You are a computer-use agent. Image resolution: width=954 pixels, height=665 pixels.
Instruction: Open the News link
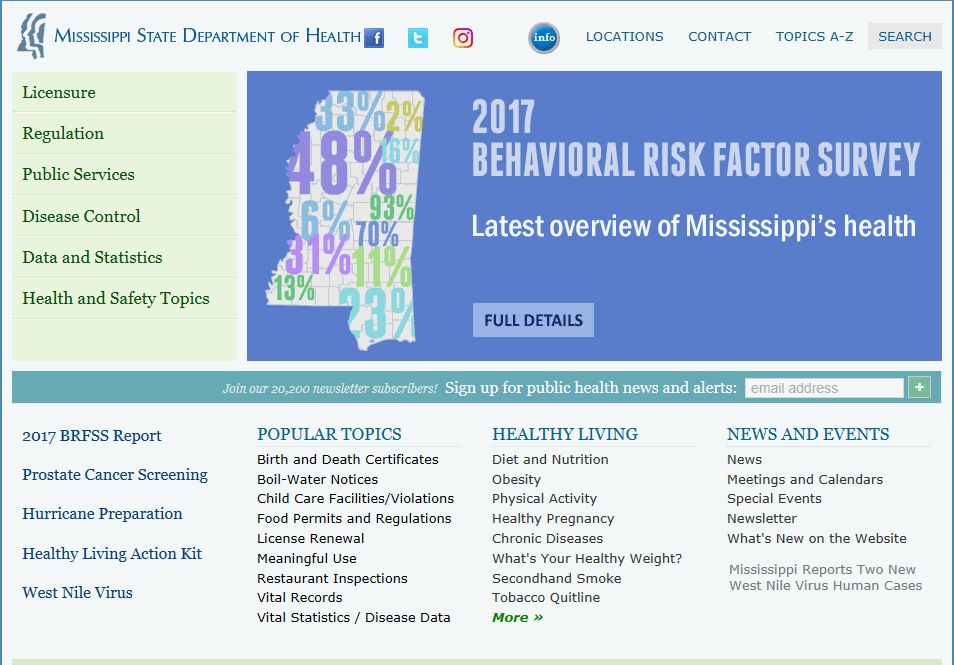(744, 459)
